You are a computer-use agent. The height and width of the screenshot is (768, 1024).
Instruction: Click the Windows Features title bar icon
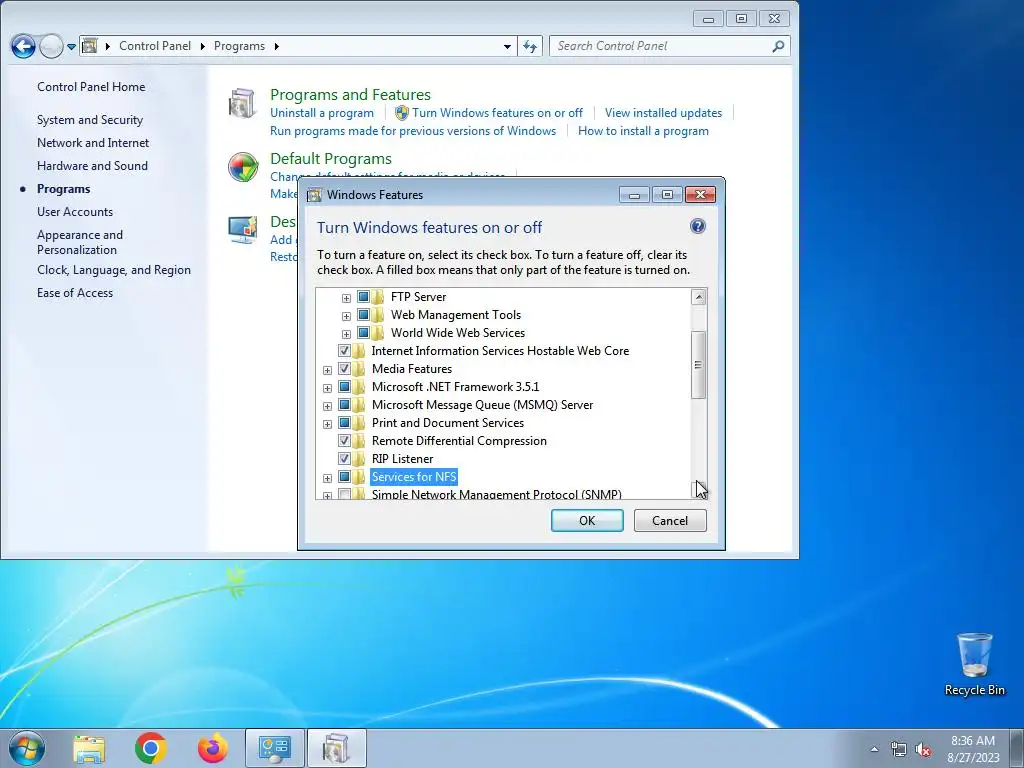(x=314, y=195)
